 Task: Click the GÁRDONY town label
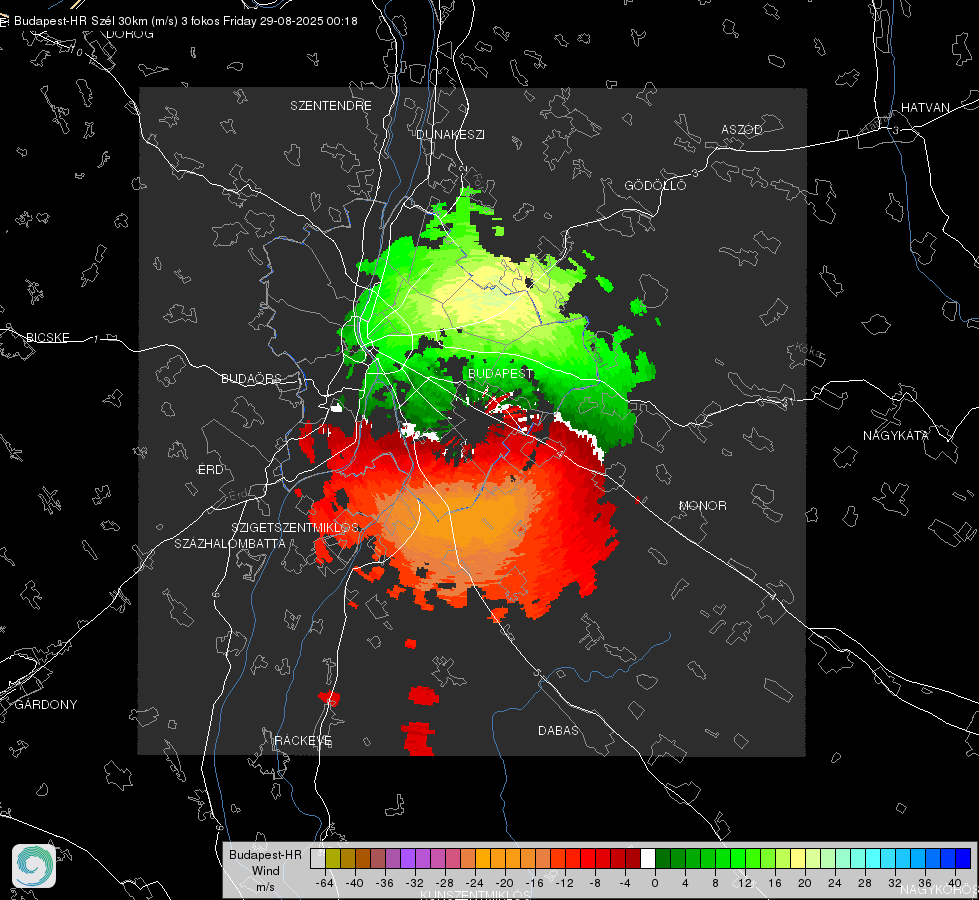(x=46, y=705)
